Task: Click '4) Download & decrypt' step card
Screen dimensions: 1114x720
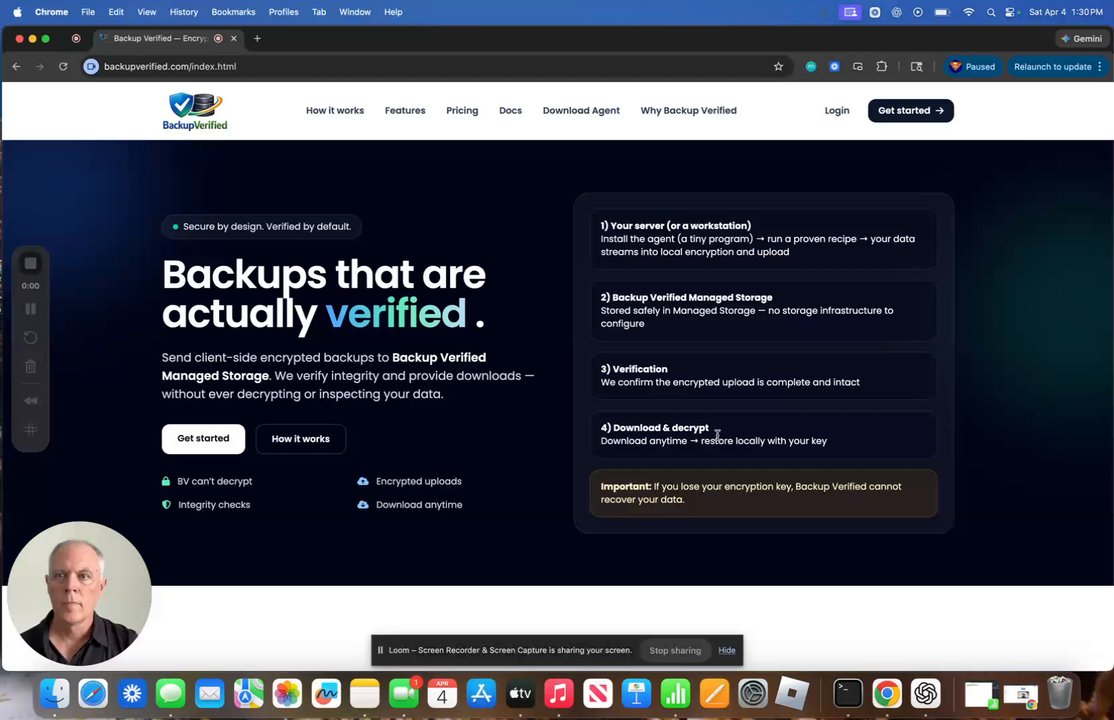Action: (763, 434)
